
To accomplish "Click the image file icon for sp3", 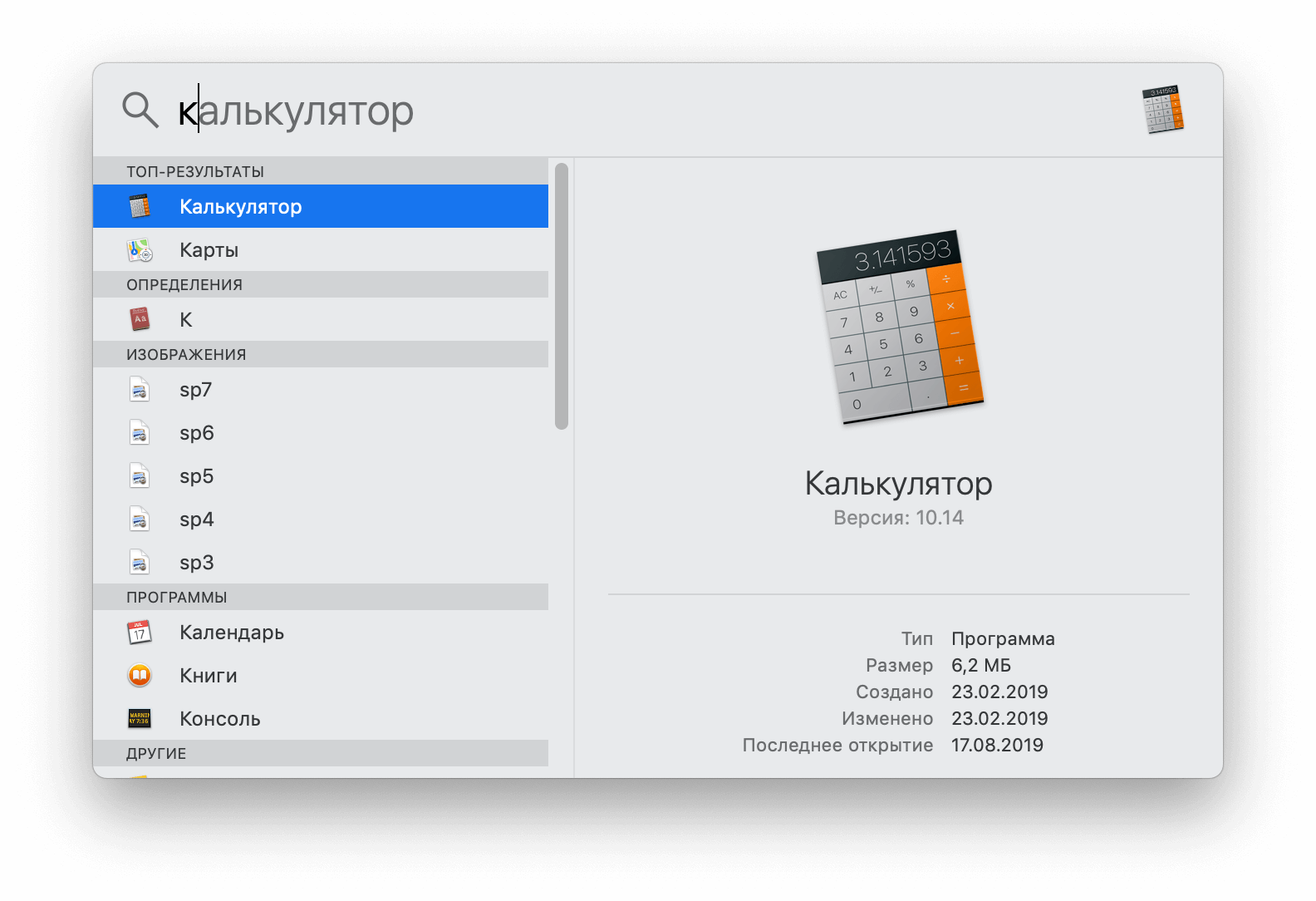I will pyautogui.click(x=140, y=562).
